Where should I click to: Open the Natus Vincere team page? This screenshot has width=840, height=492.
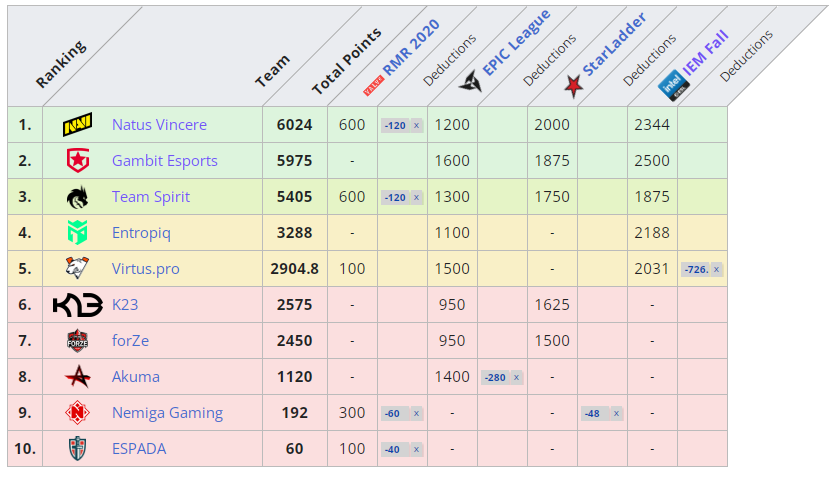tap(159, 125)
